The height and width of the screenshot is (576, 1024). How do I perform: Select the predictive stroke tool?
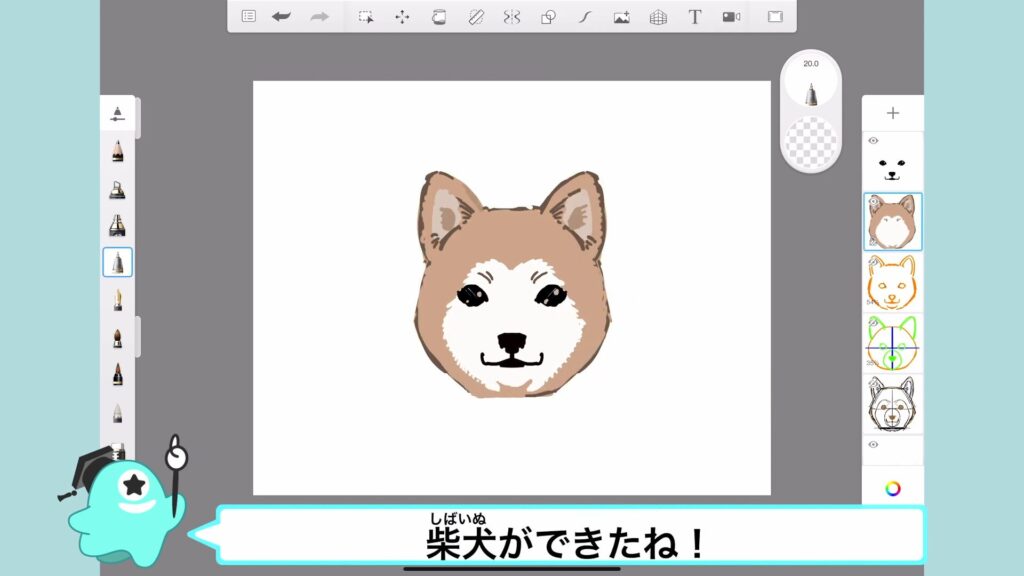click(585, 16)
